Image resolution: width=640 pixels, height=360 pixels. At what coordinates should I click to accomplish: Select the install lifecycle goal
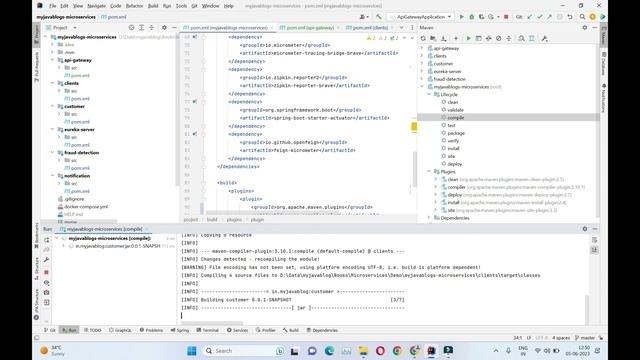pos(453,149)
